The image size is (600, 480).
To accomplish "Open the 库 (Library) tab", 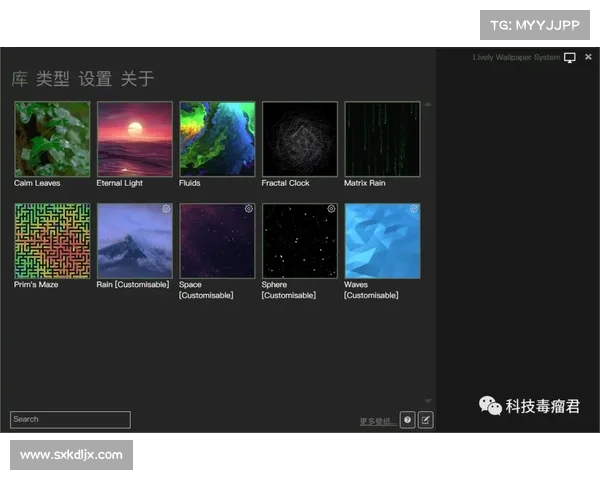I will click(20, 79).
